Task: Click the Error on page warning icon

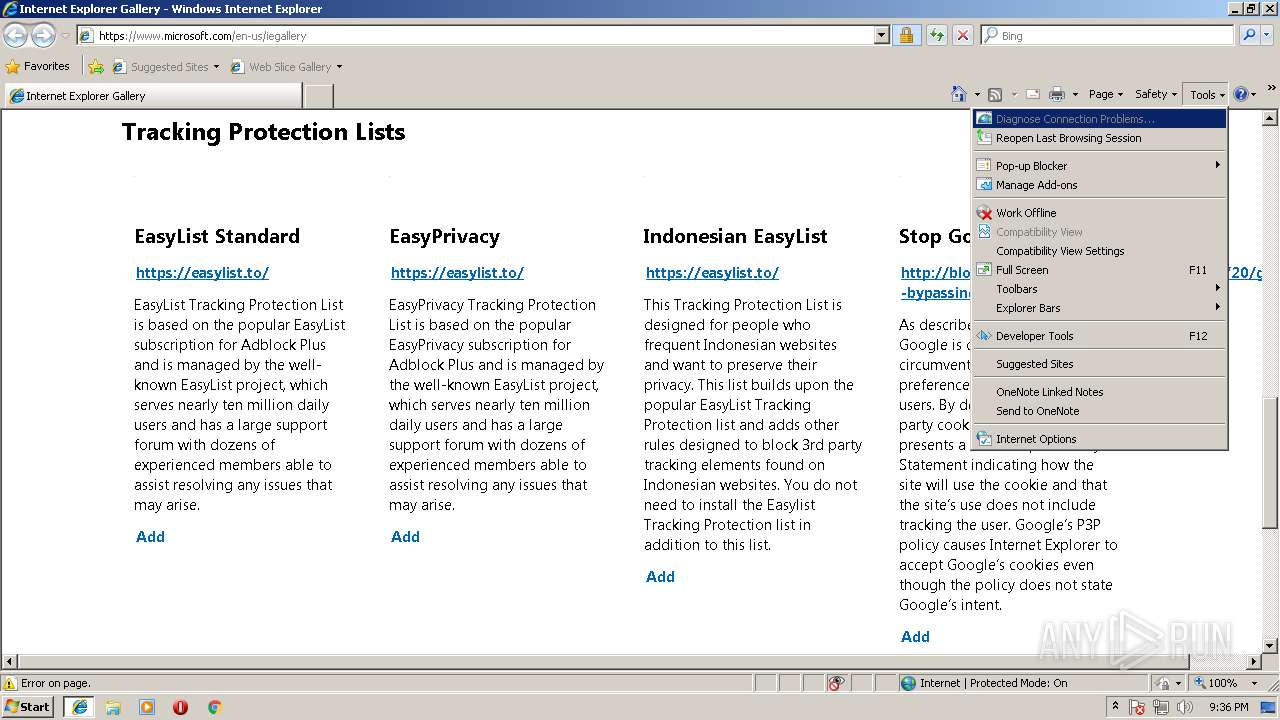Action: [10, 683]
